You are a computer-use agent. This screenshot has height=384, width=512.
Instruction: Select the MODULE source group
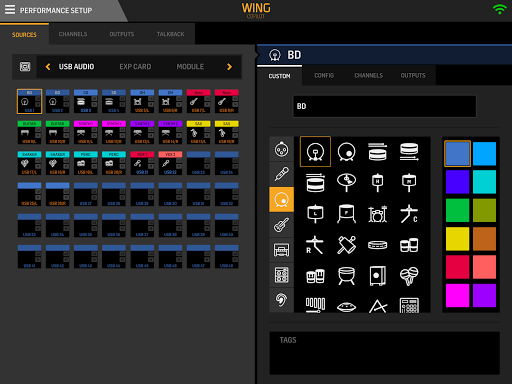click(x=190, y=67)
